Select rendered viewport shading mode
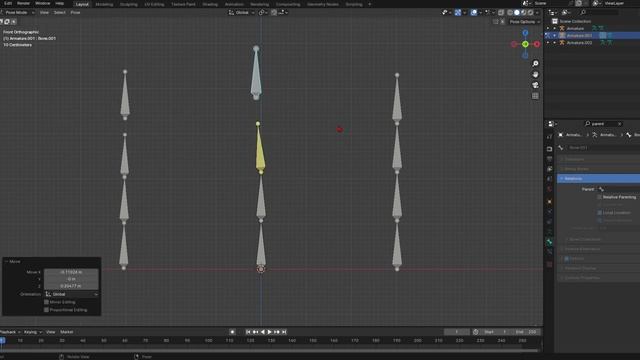The width and height of the screenshot is (640, 360). (531, 13)
